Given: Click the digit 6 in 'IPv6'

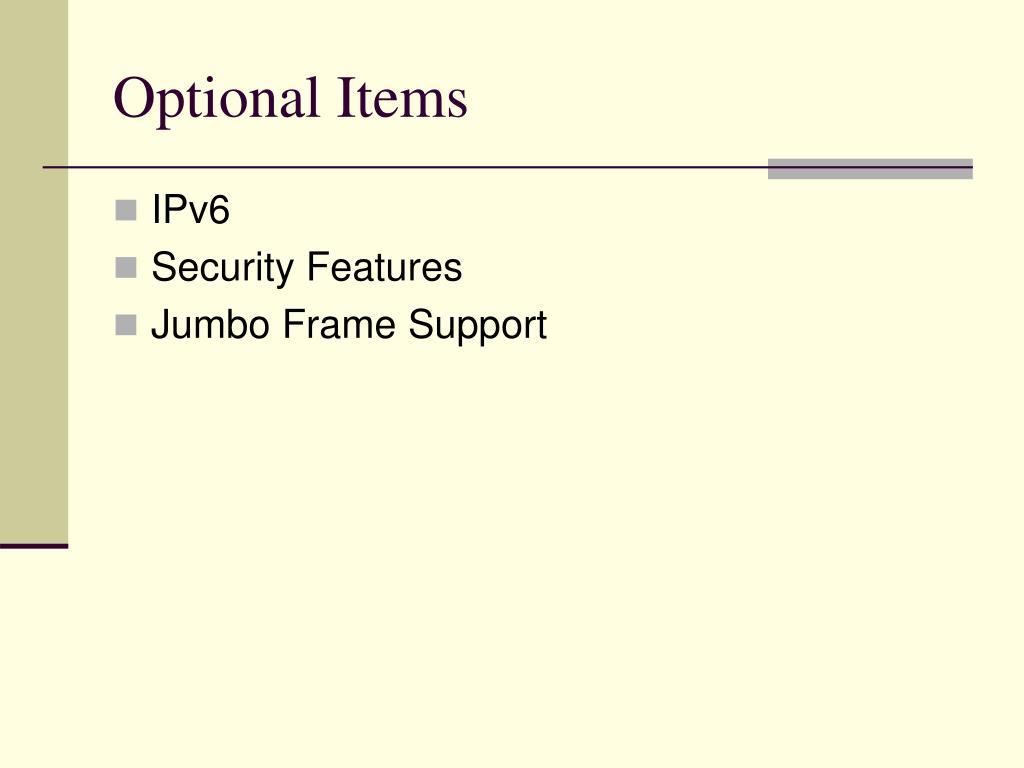Looking at the screenshot, I should (220, 210).
